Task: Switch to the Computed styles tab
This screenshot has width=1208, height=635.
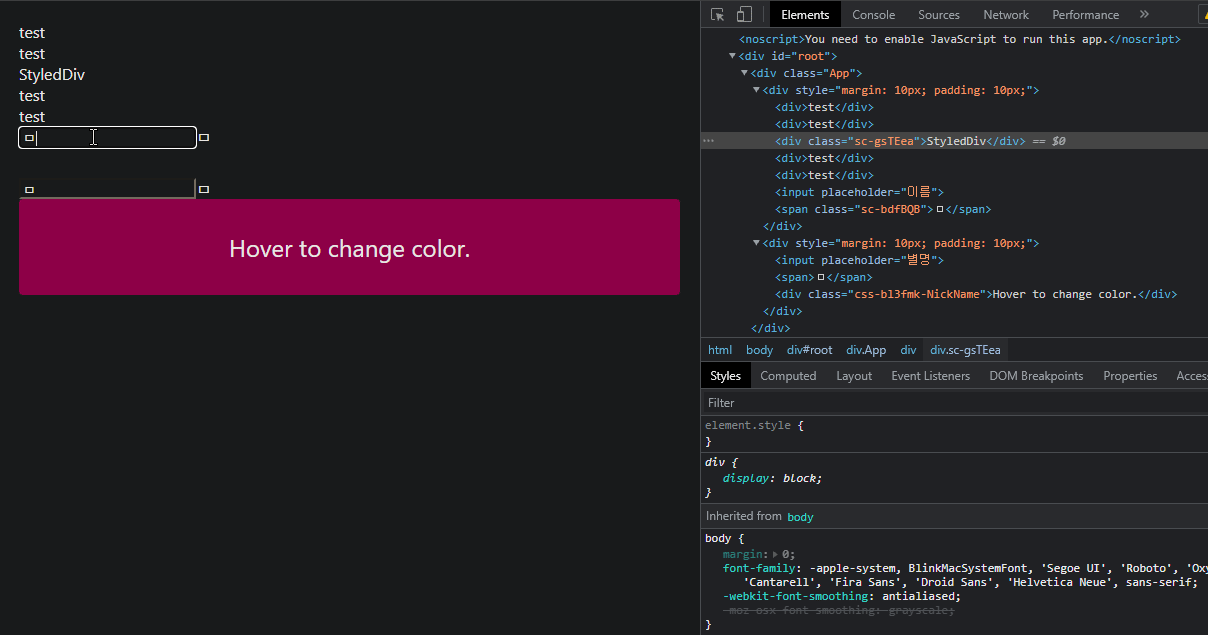Action: (x=788, y=375)
